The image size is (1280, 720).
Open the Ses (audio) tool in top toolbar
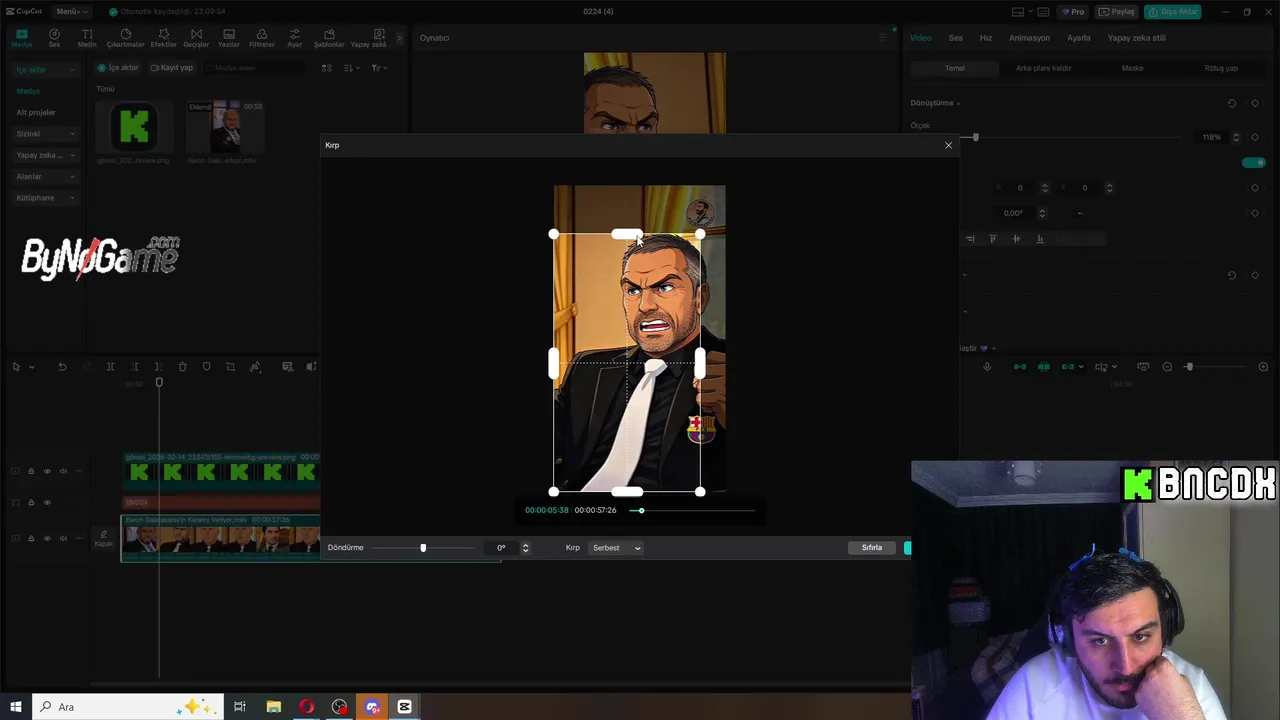54,38
